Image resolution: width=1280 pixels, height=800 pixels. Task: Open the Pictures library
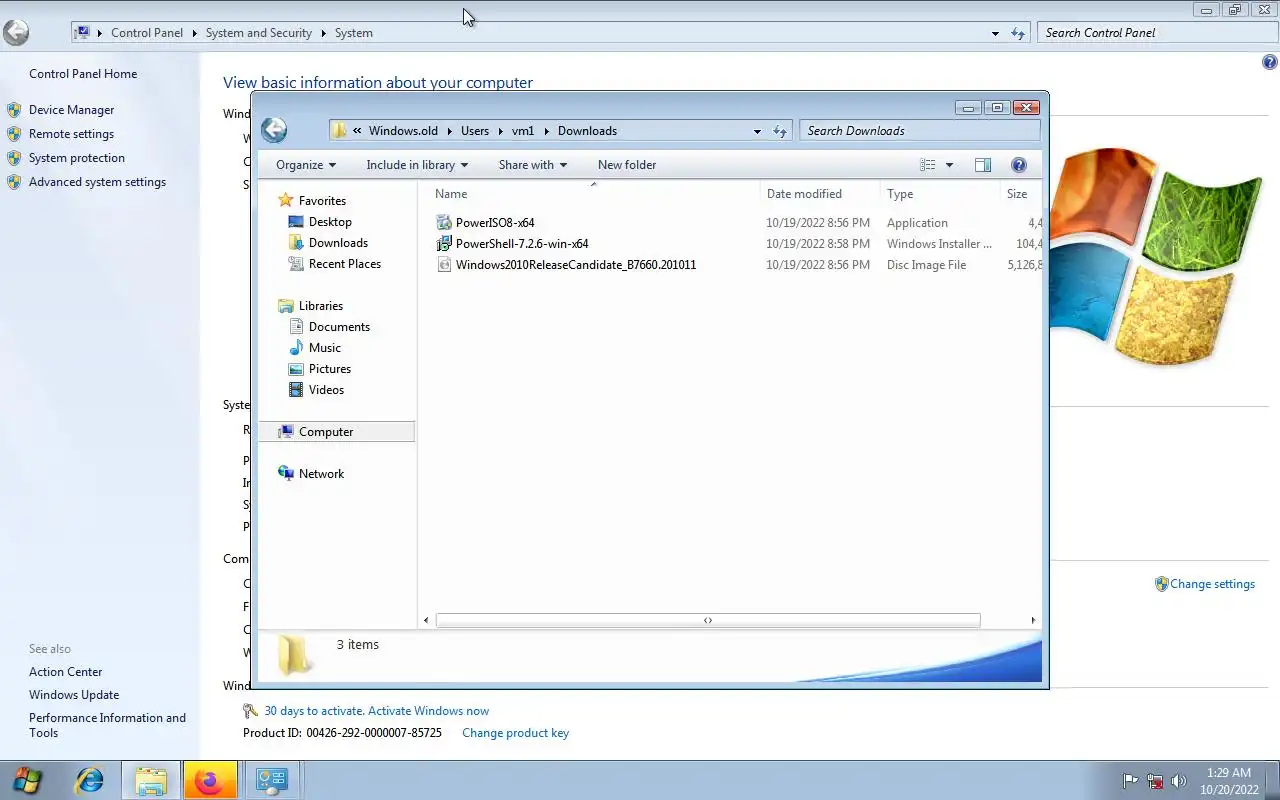pos(330,369)
